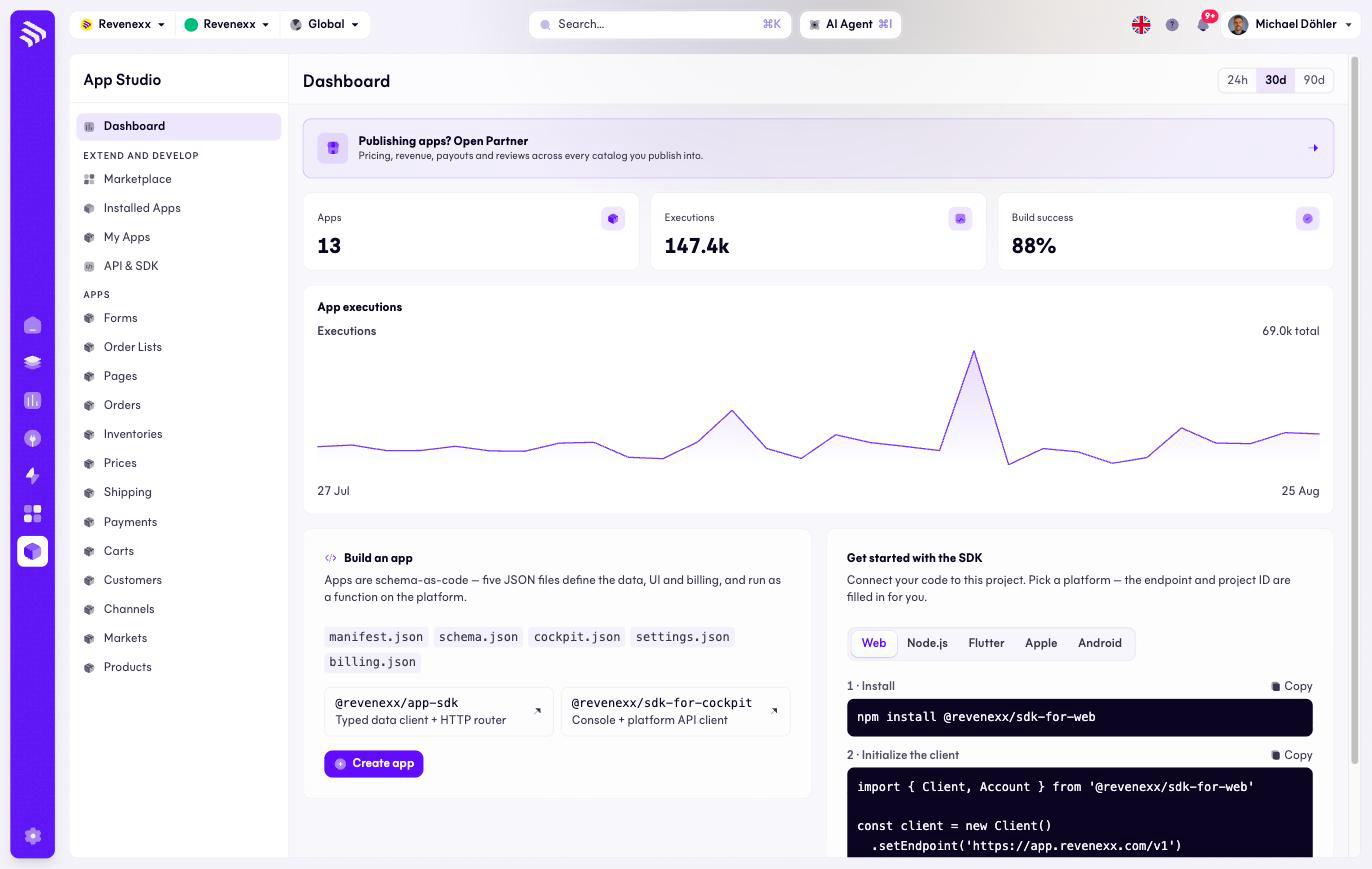Open the Prices app

179,463
